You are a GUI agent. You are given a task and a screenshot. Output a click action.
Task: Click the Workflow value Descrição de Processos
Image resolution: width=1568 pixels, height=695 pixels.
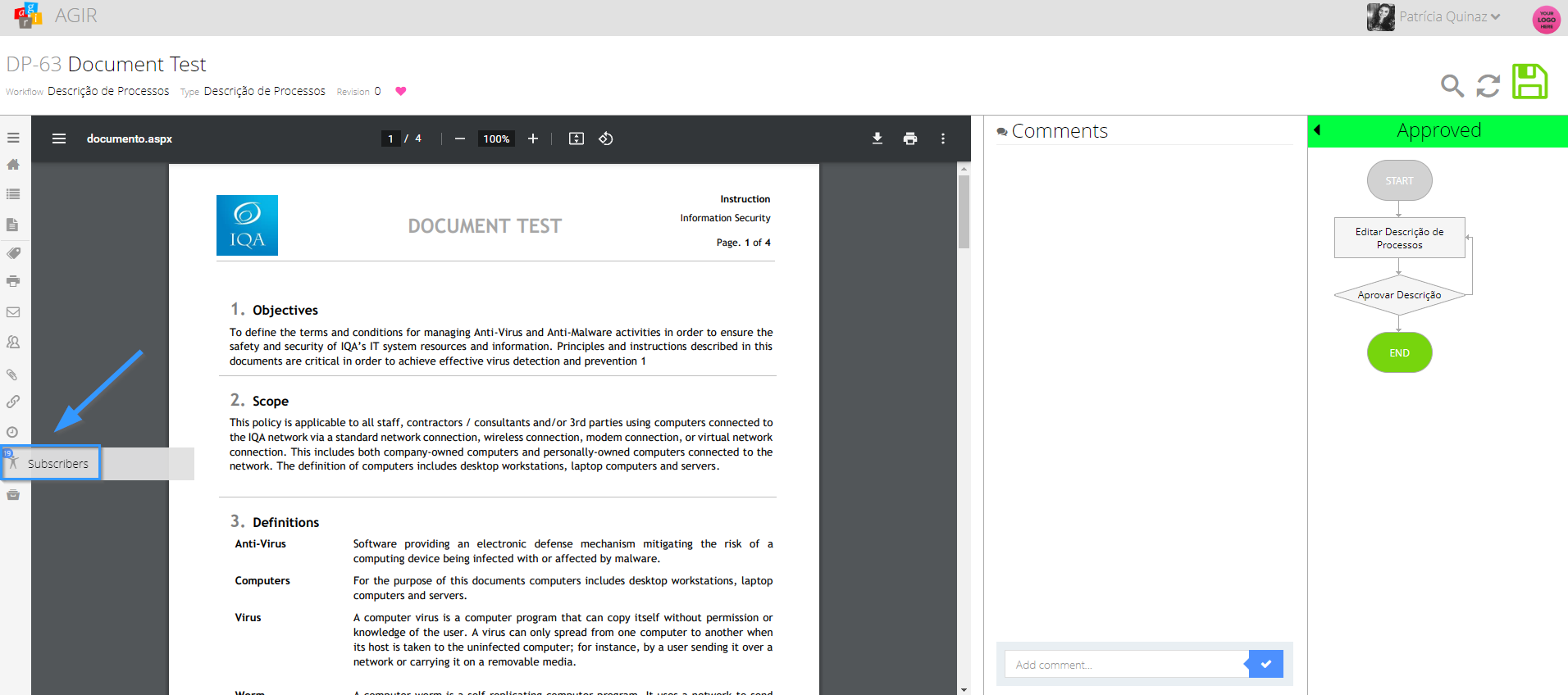click(108, 91)
